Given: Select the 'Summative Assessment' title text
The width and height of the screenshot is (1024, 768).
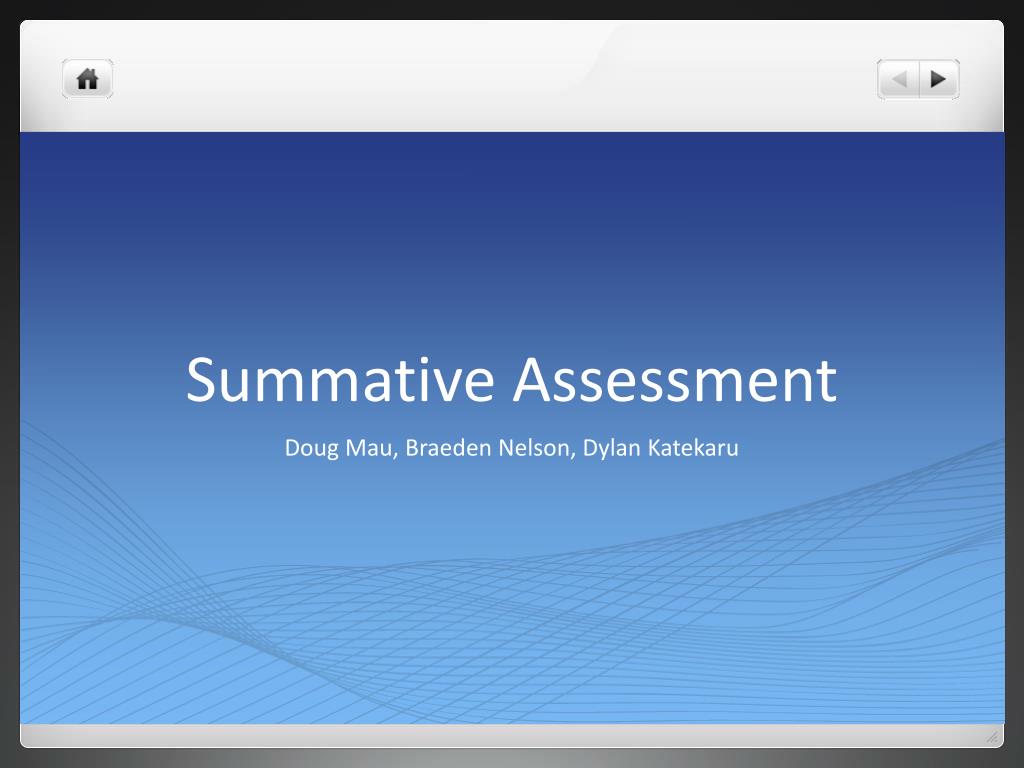Looking at the screenshot, I should pyautogui.click(x=511, y=379).
